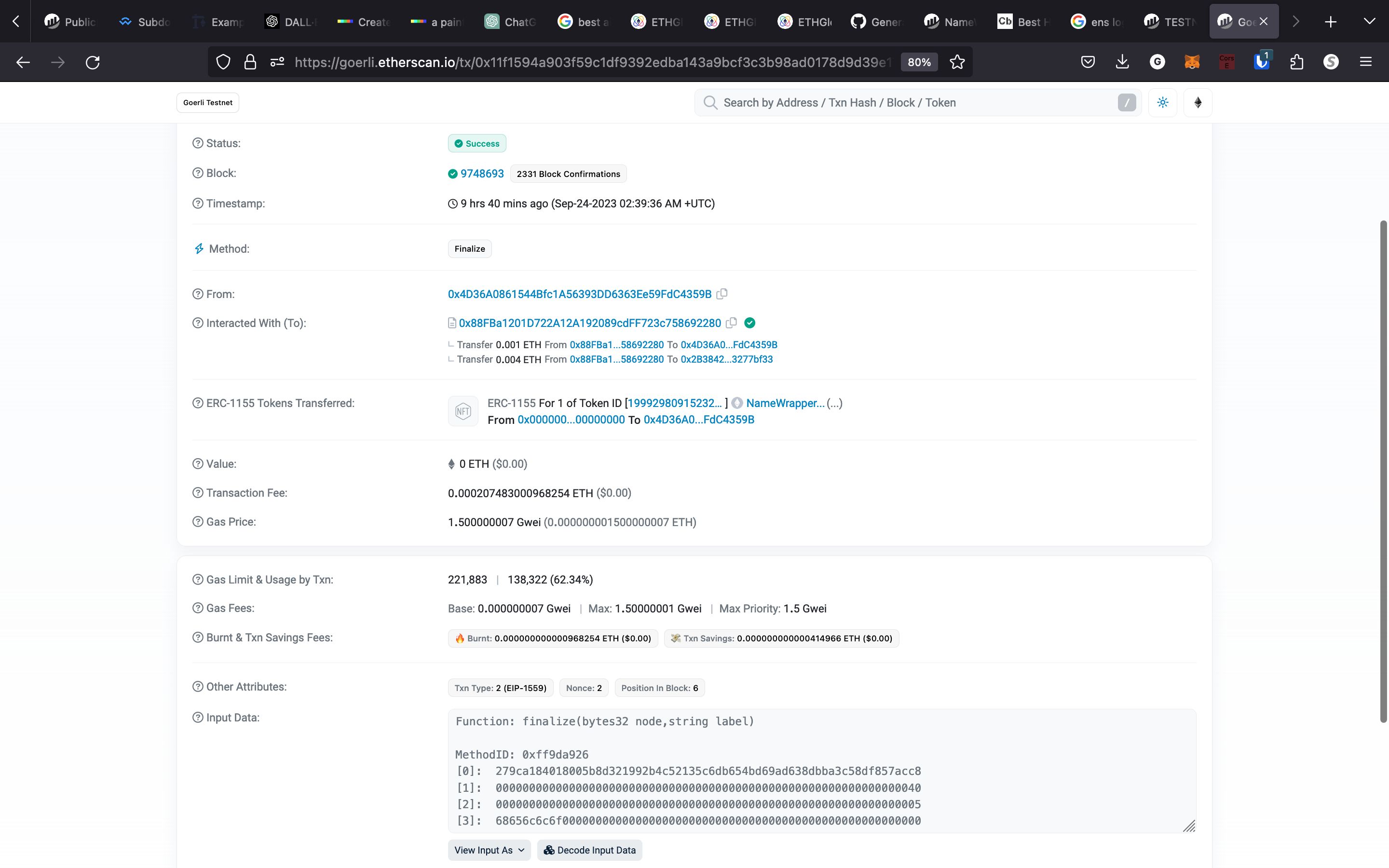This screenshot has width=1389, height=868.
Task: Click the Timestamp help question icon
Action: point(197,204)
